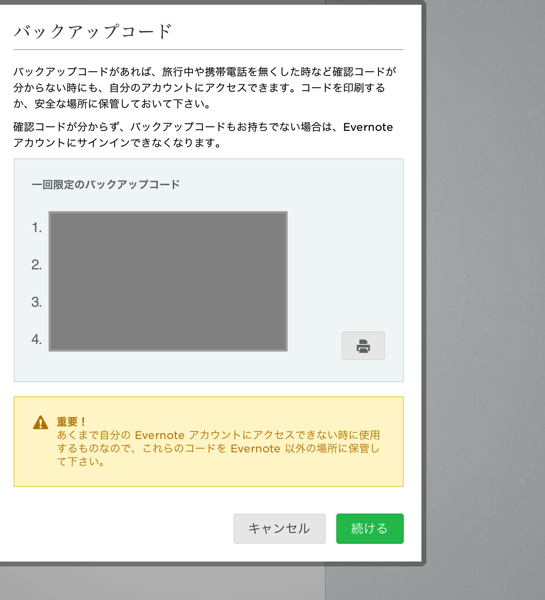Click the warning text starting あくまで自分の
Image resolution: width=545 pixels, height=600 pixels.
[x=218, y=448]
